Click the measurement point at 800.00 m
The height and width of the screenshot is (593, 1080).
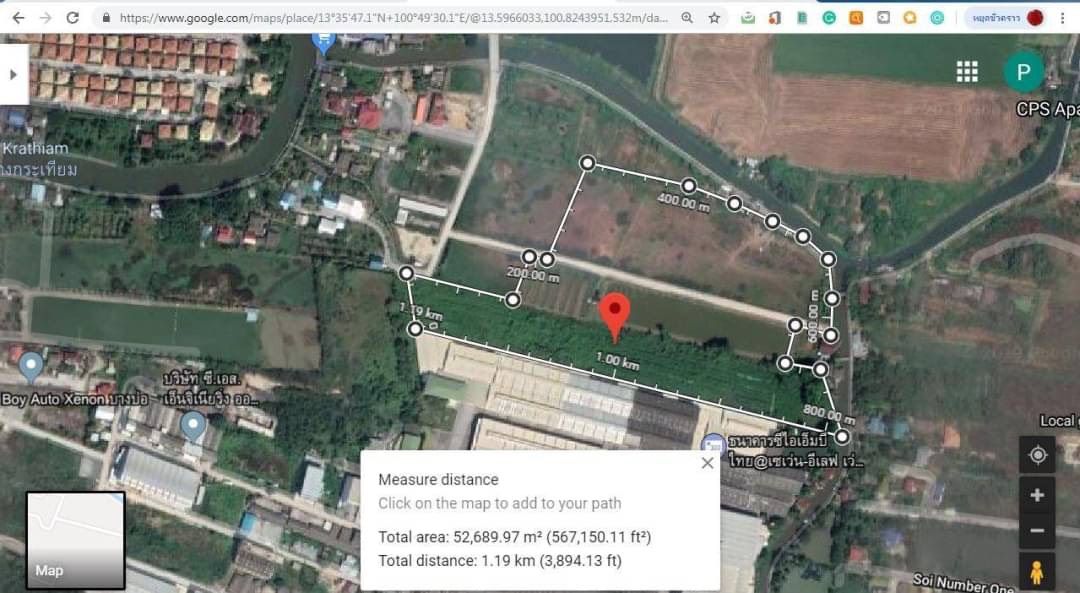pyautogui.click(x=842, y=436)
